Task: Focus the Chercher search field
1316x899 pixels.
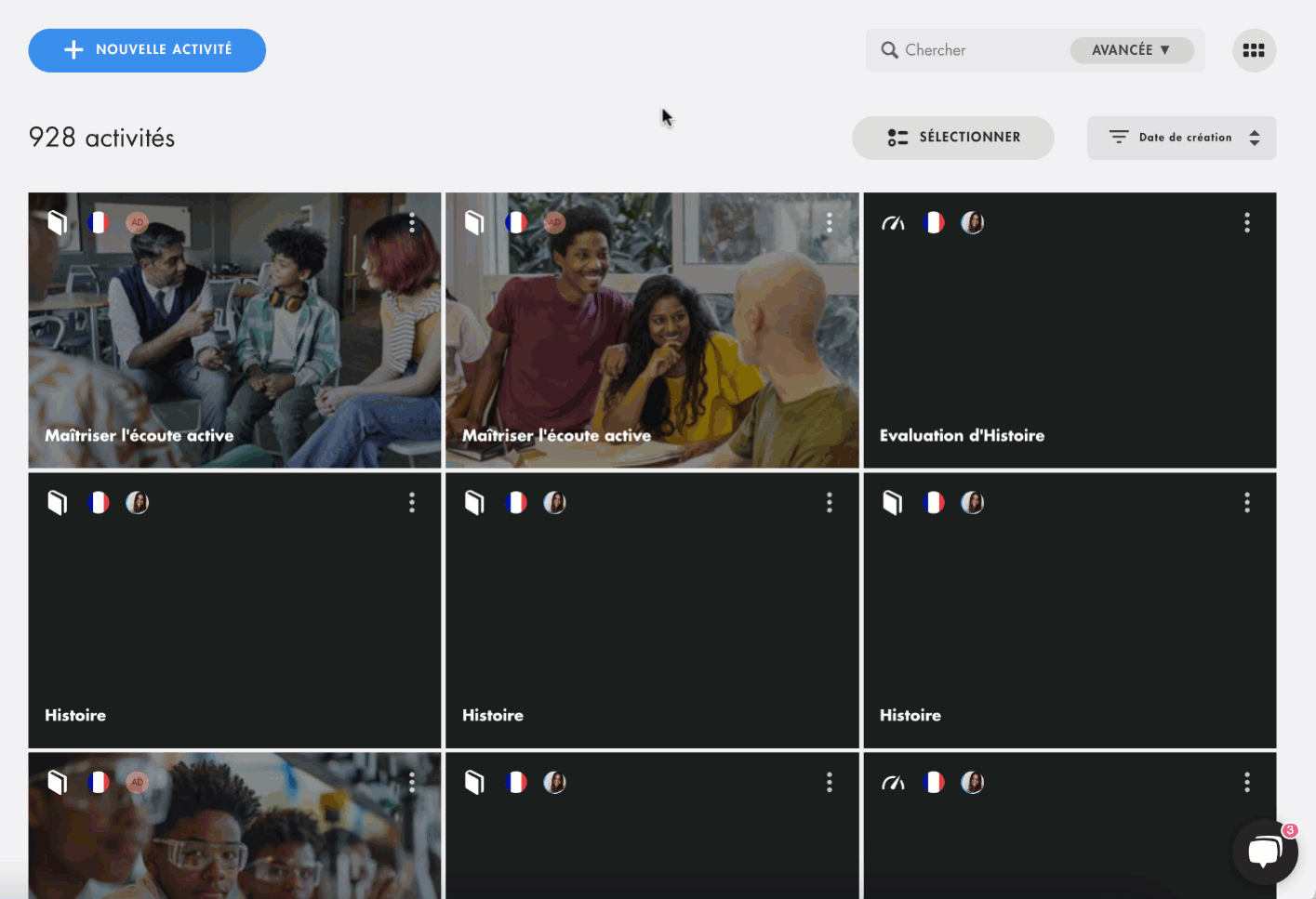Action: pyautogui.click(x=967, y=50)
